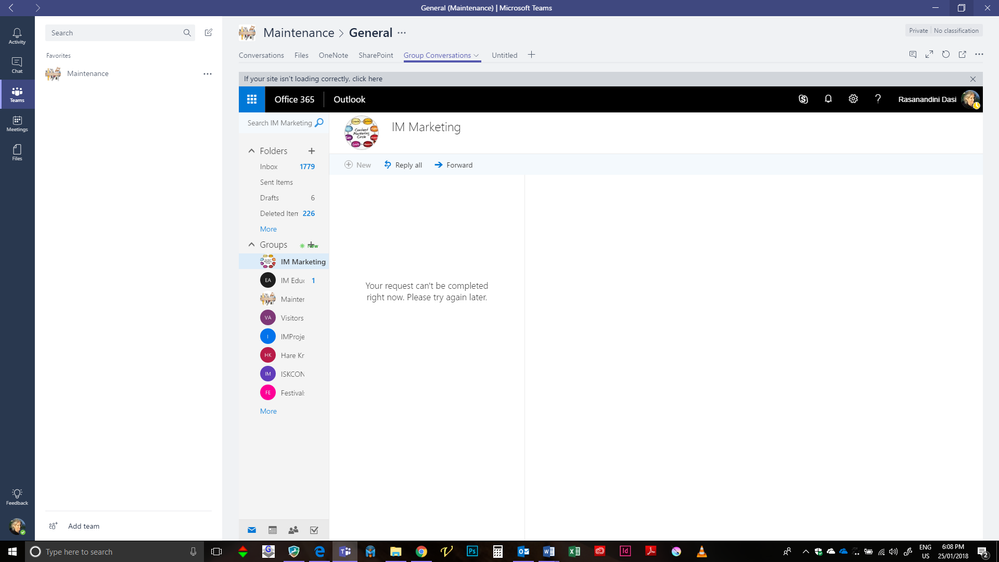Add a new tab with plus icon

(531, 55)
